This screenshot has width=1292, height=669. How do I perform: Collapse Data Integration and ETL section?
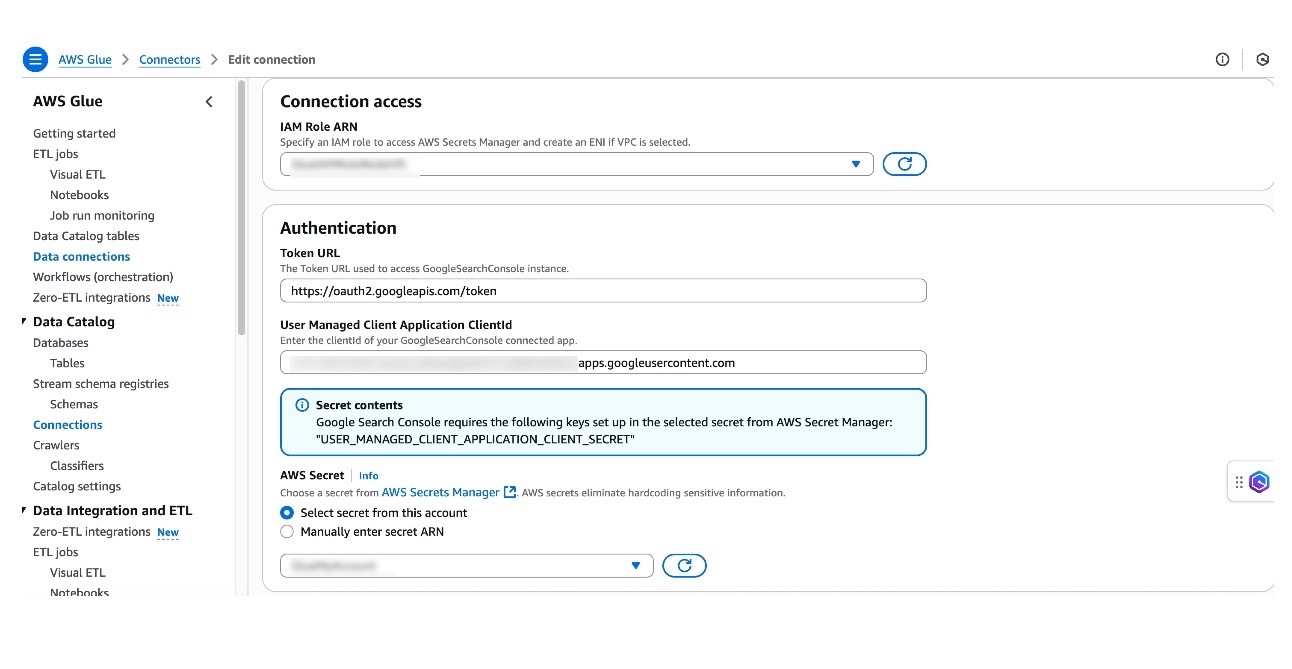pos(24,511)
